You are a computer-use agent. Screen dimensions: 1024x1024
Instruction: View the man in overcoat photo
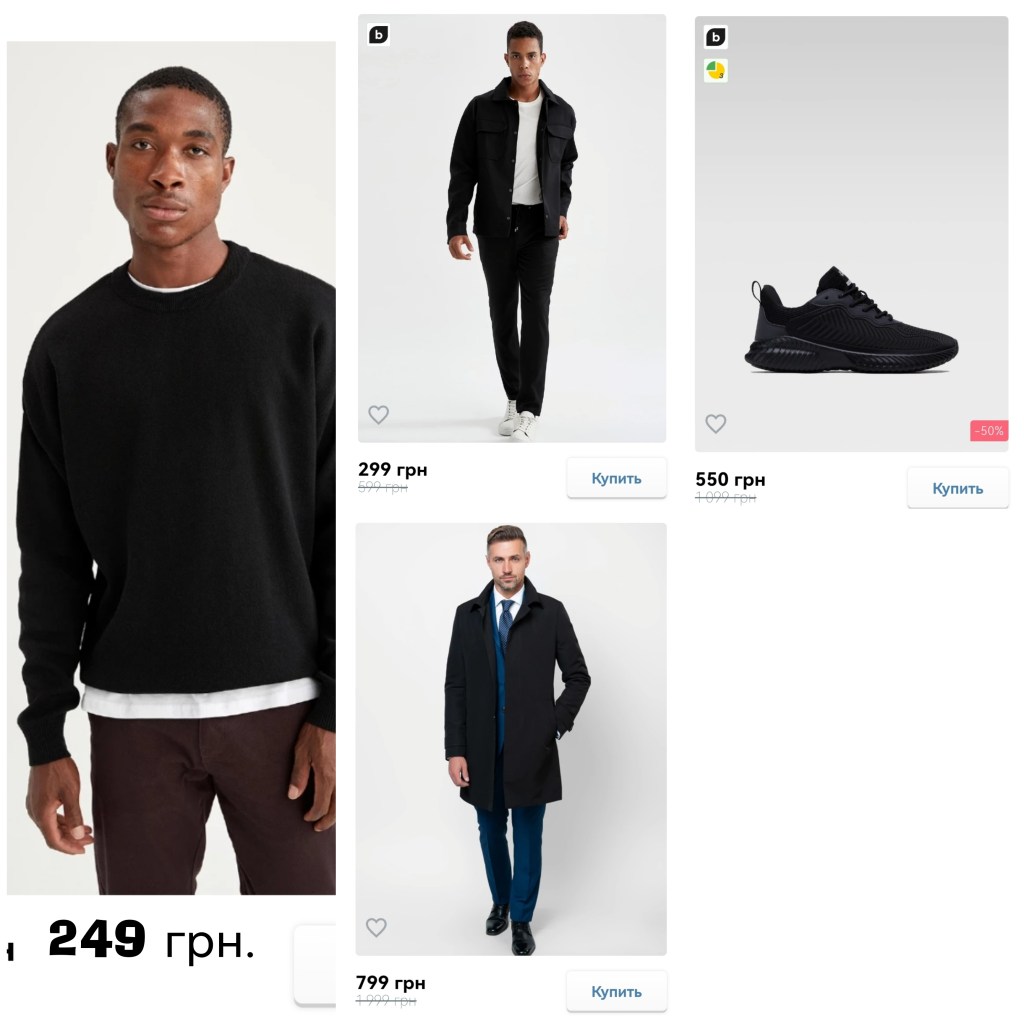511,739
